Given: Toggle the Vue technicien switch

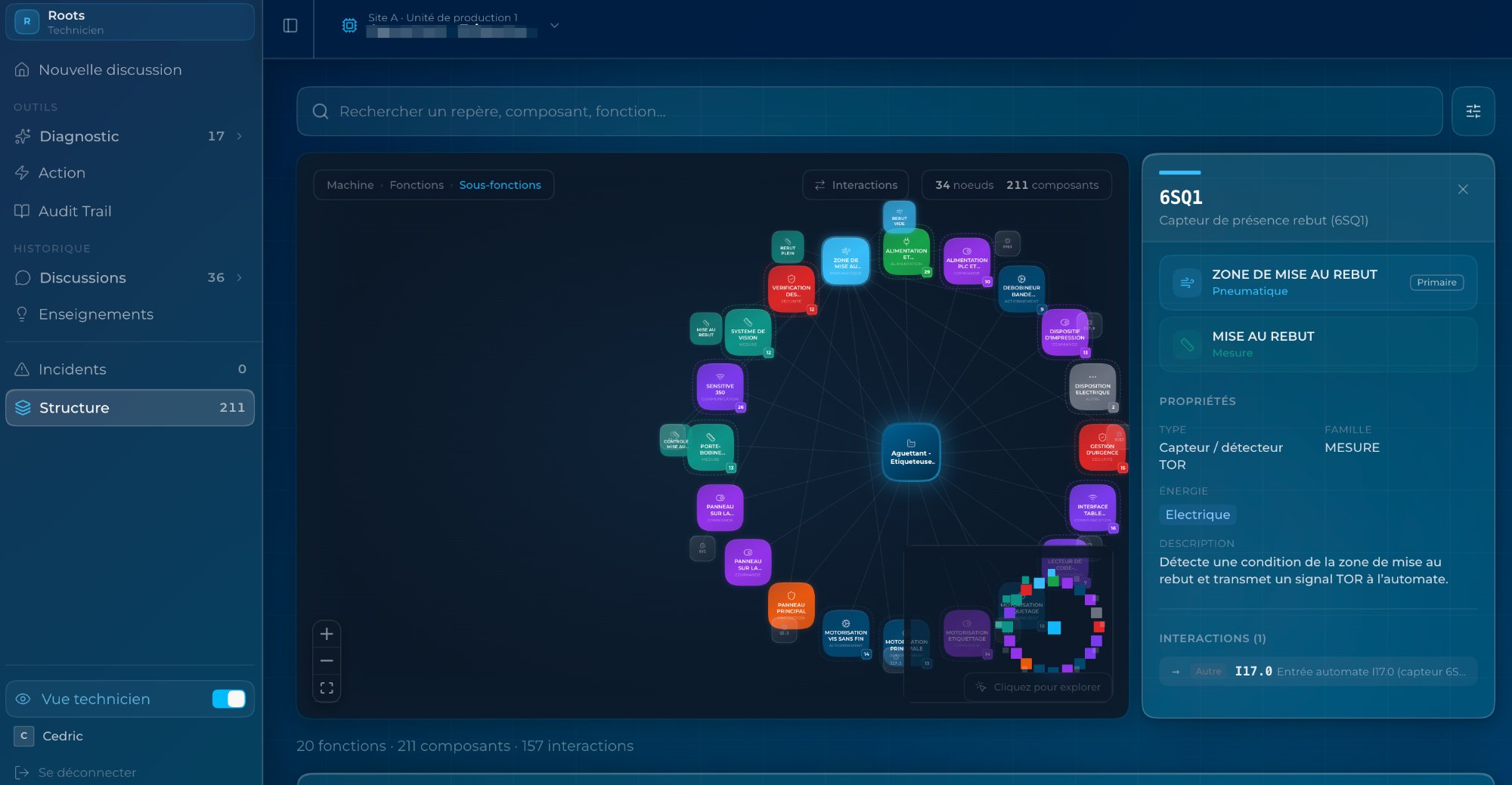Looking at the screenshot, I should (x=228, y=699).
